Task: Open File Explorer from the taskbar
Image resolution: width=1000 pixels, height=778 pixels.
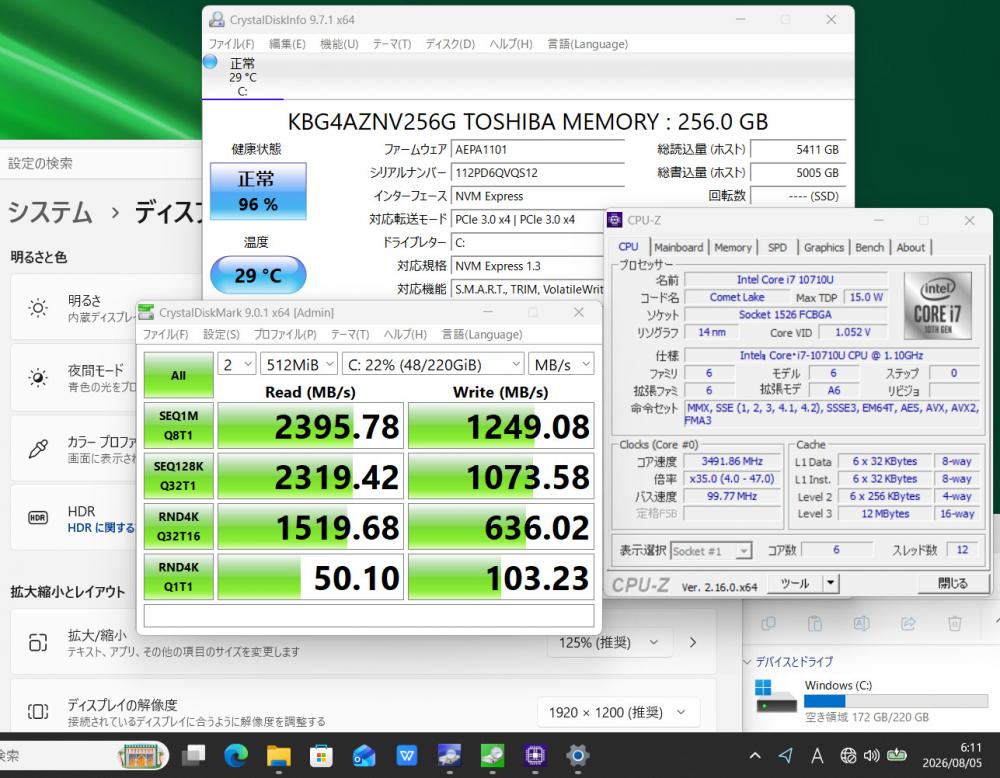Action: [x=279, y=756]
